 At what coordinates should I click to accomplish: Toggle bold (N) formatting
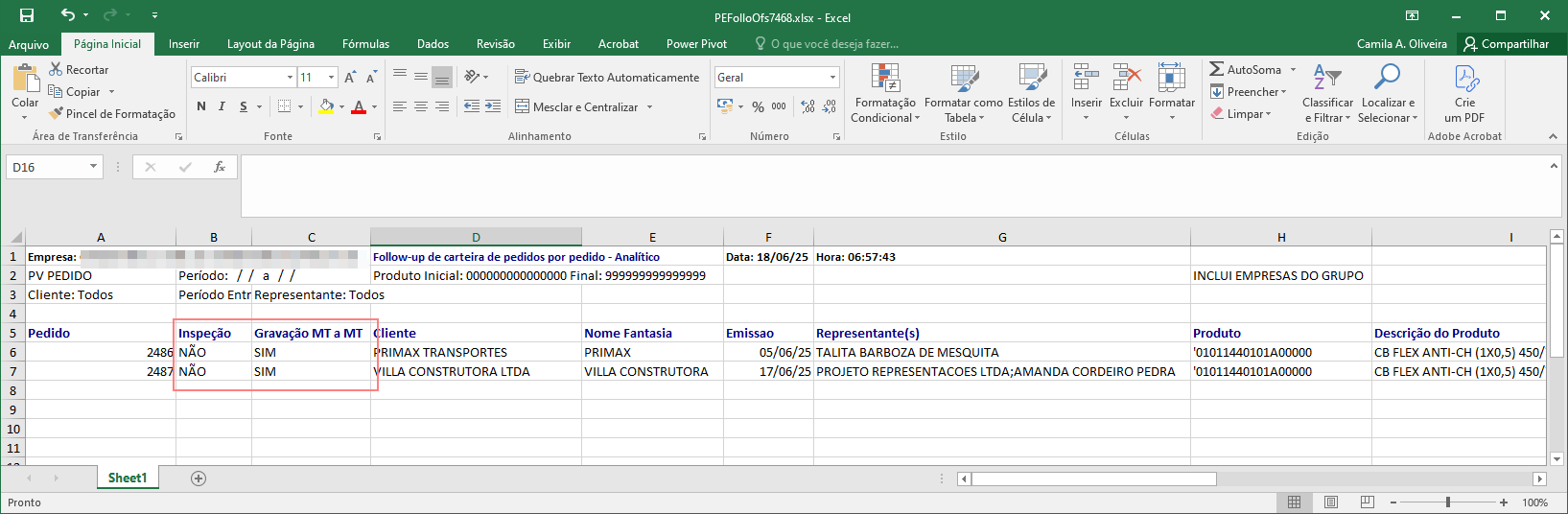(201, 106)
